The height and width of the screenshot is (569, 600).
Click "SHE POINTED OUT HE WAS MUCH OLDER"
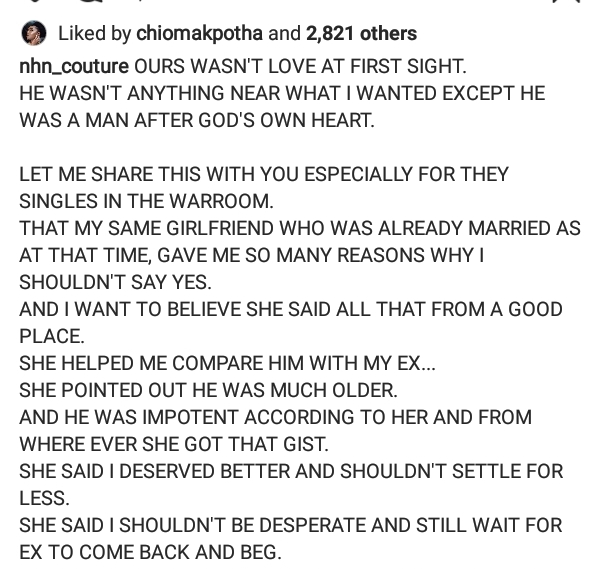pos(208,390)
